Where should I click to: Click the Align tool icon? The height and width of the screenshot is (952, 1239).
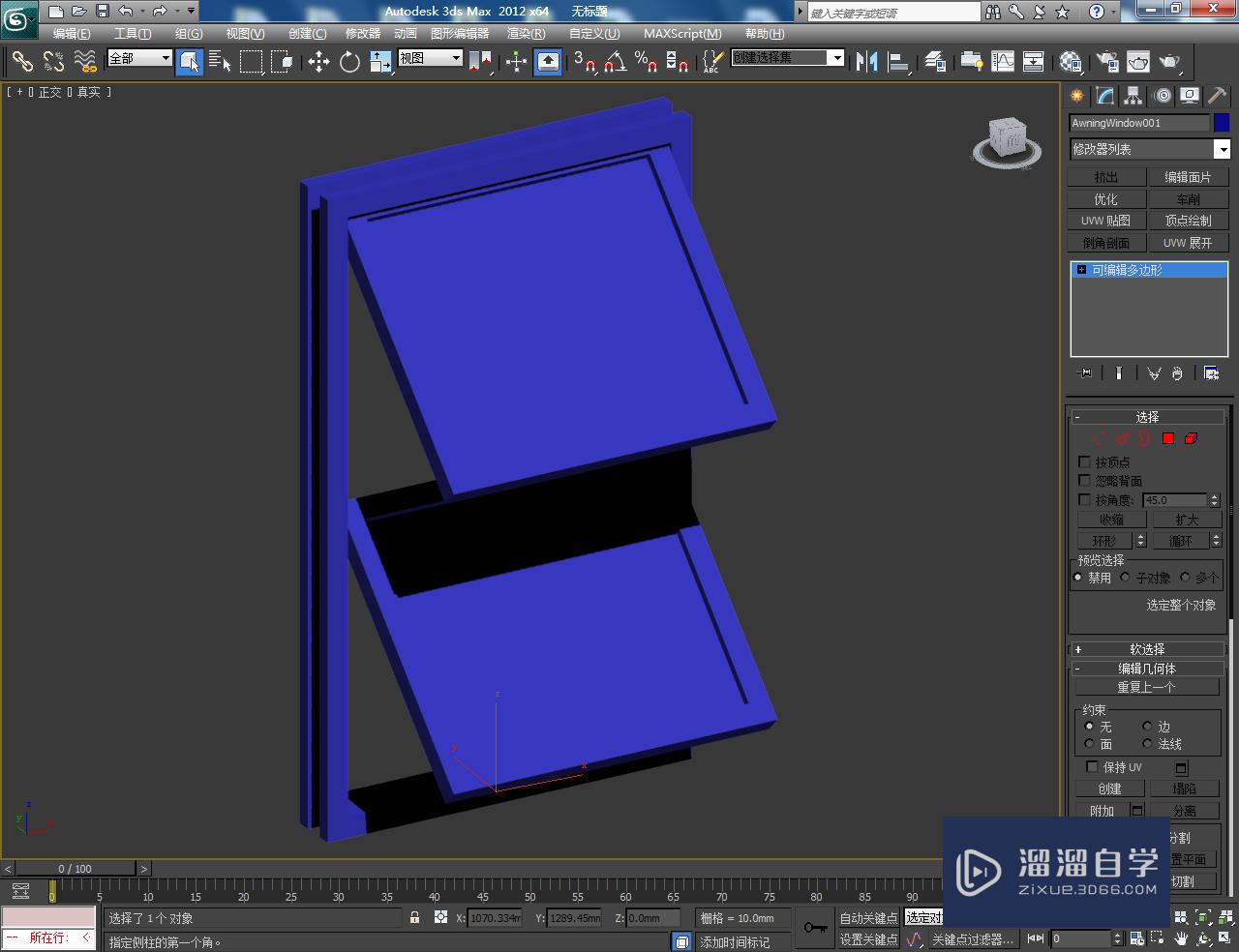click(x=899, y=62)
